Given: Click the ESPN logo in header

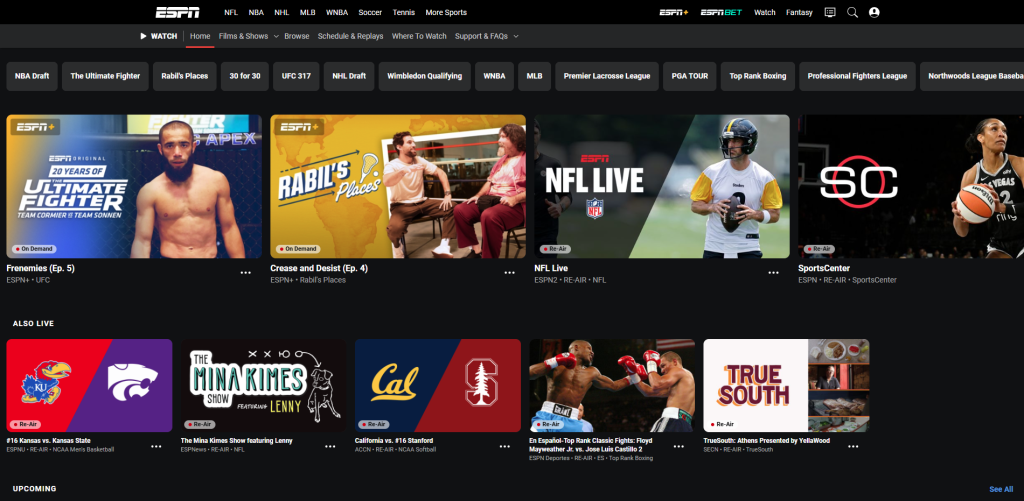Looking at the screenshot, I should [178, 12].
